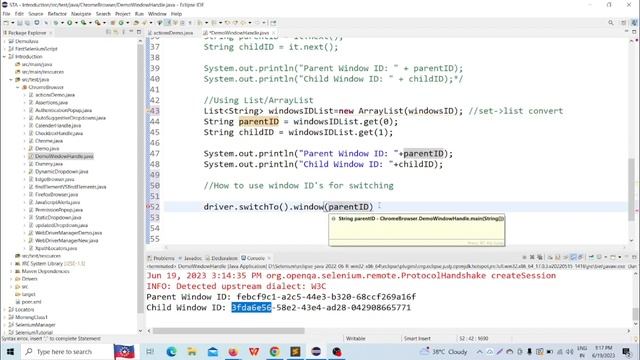Open Eclipse icon in taskbar

(x=316, y=351)
